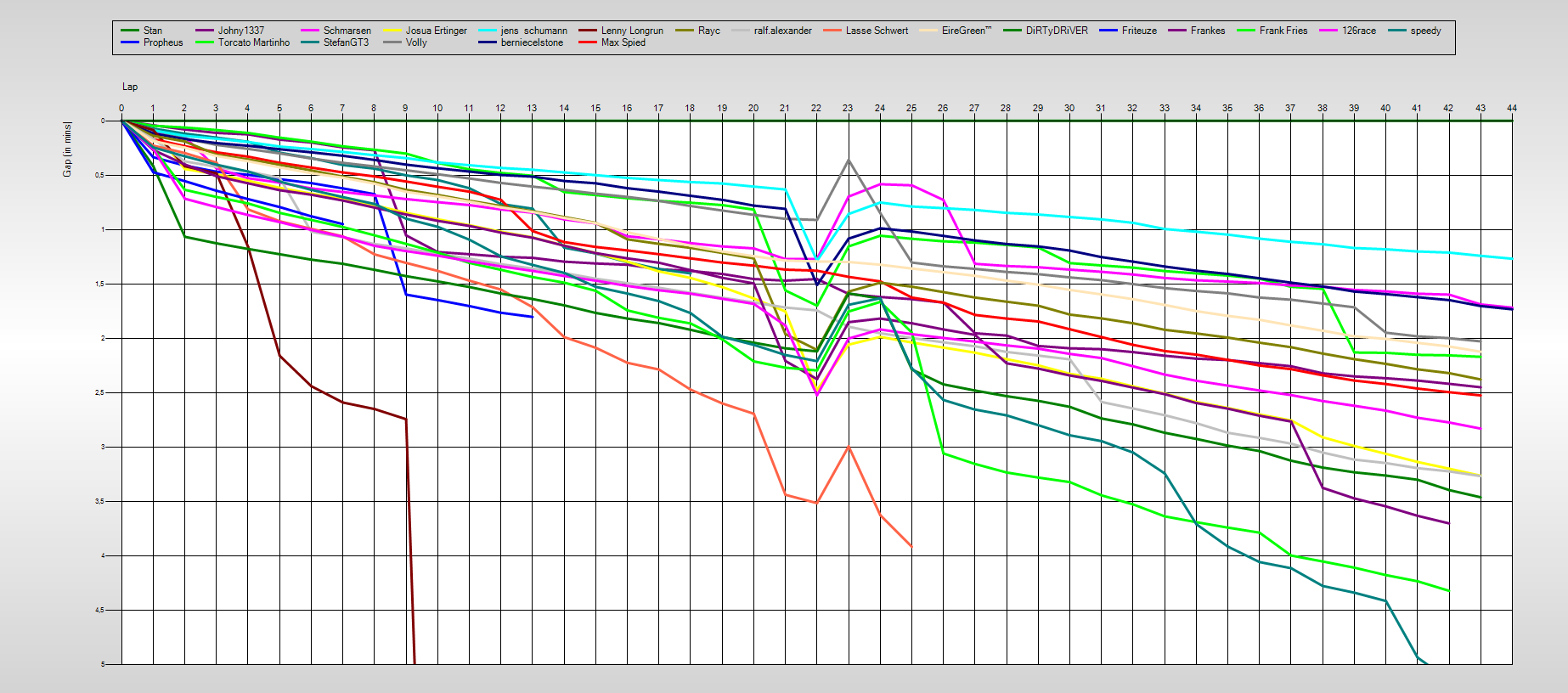The height and width of the screenshot is (693, 1568).
Task: Click the Friteuze legend label
Action: click(1139, 31)
